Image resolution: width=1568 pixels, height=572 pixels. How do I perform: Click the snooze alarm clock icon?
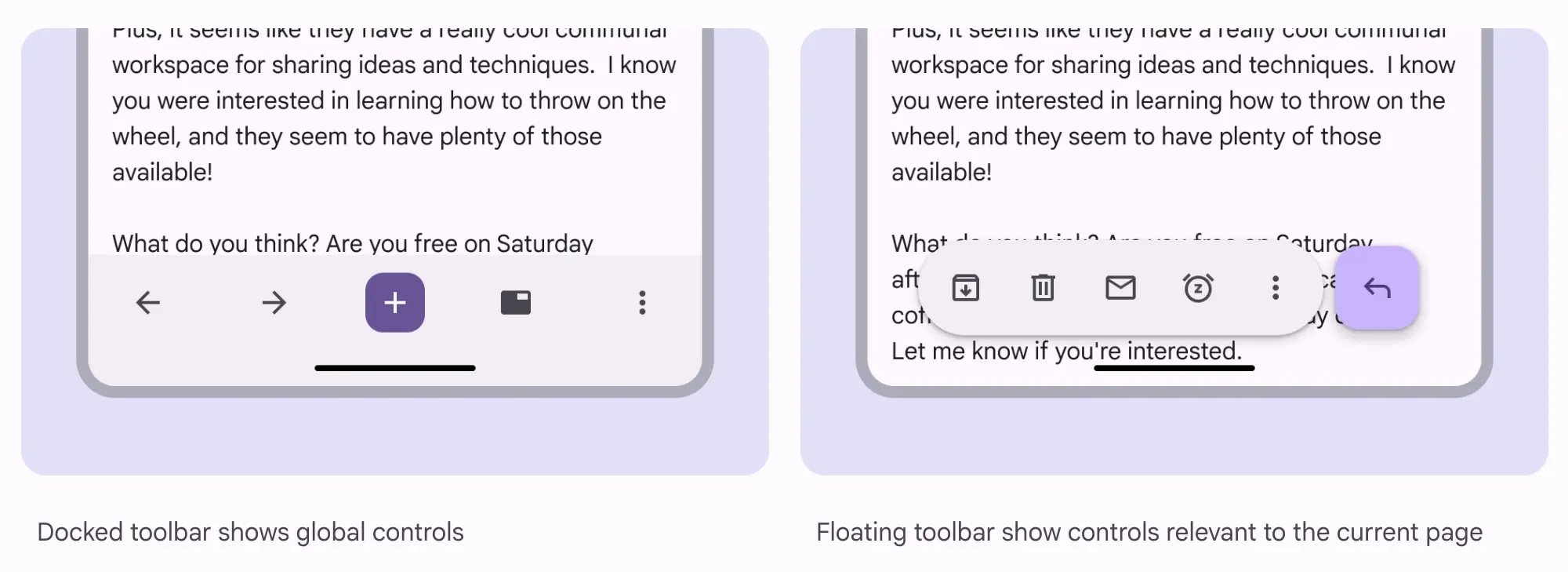[x=1198, y=288]
